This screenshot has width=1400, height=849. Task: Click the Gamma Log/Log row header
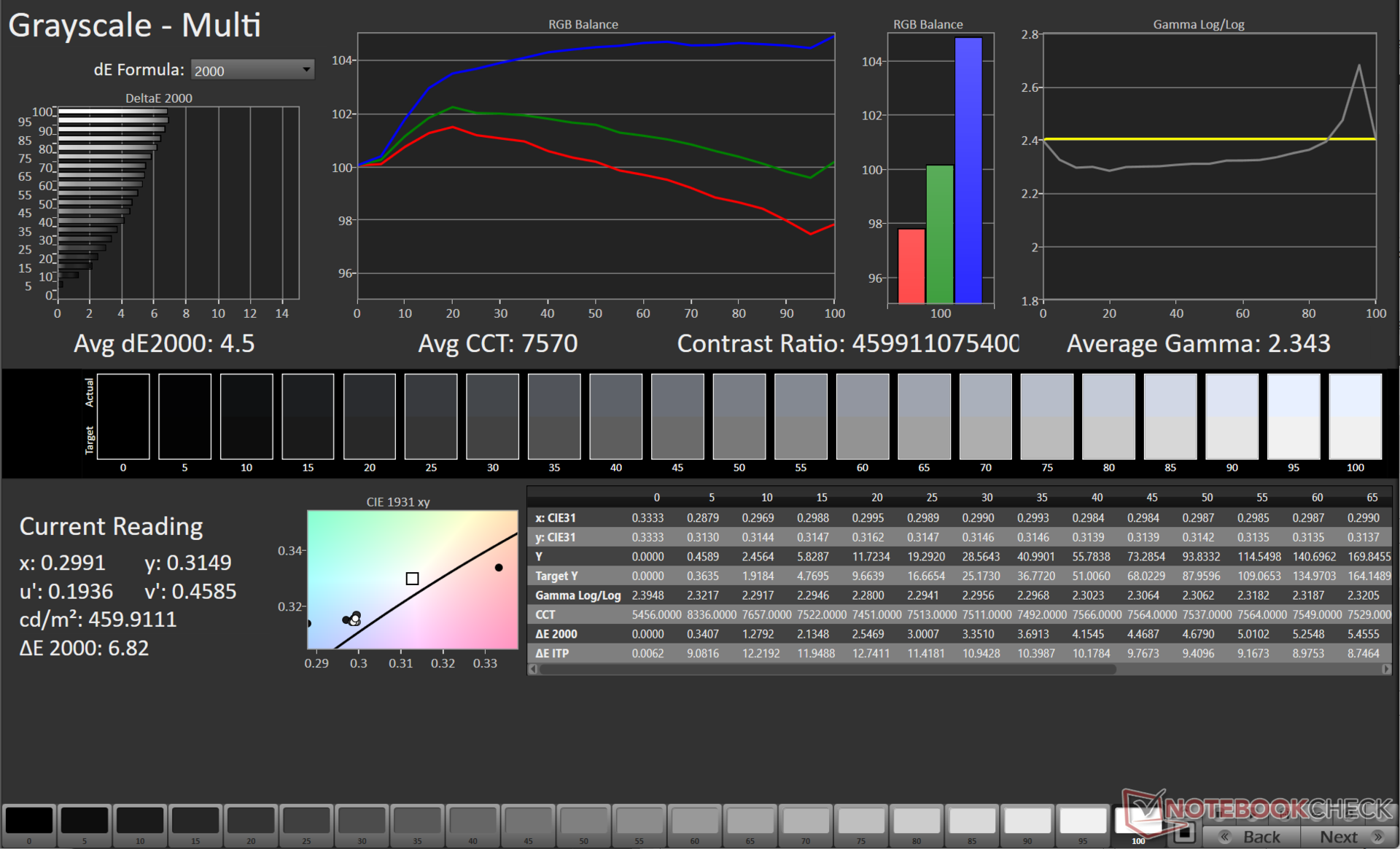(x=577, y=595)
